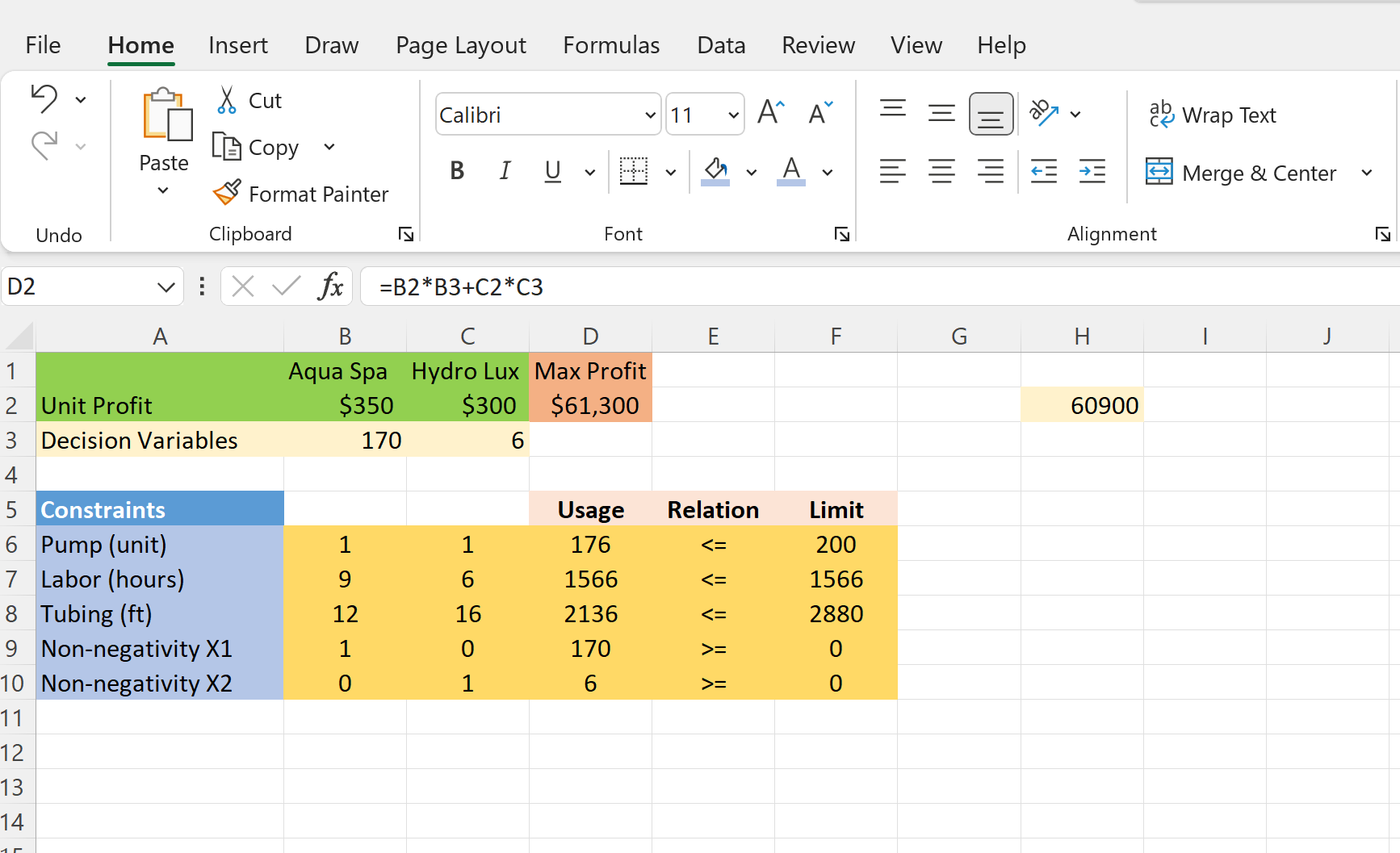Expand the Paste options menu
1400x853 pixels.
[x=164, y=189]
